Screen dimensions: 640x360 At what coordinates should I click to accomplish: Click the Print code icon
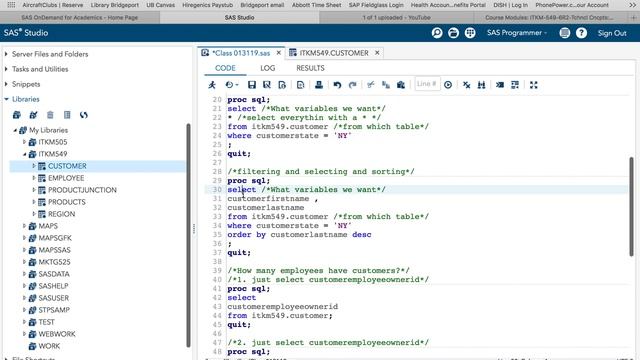pos(319,85)
